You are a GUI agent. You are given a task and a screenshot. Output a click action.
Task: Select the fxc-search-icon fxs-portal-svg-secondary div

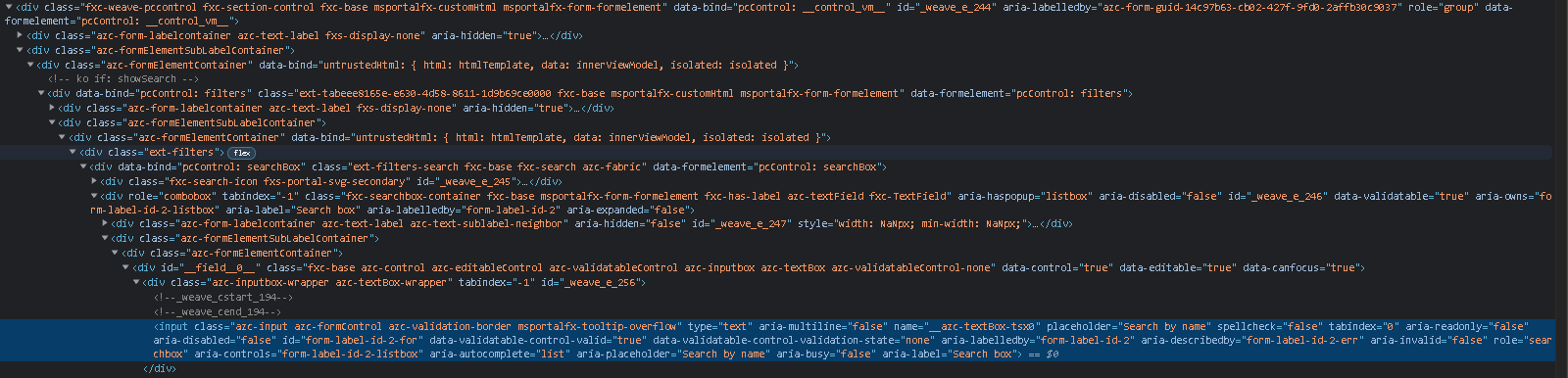331,182
